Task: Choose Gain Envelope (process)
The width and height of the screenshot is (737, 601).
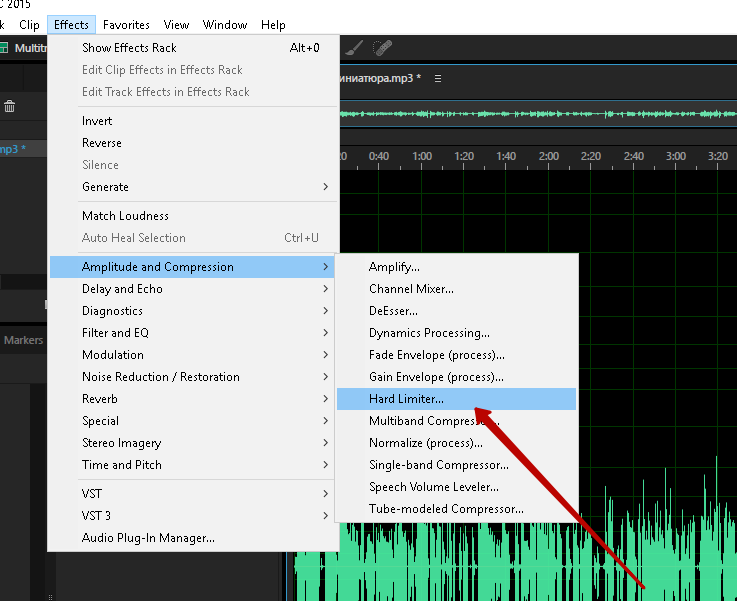Action: 456,377
